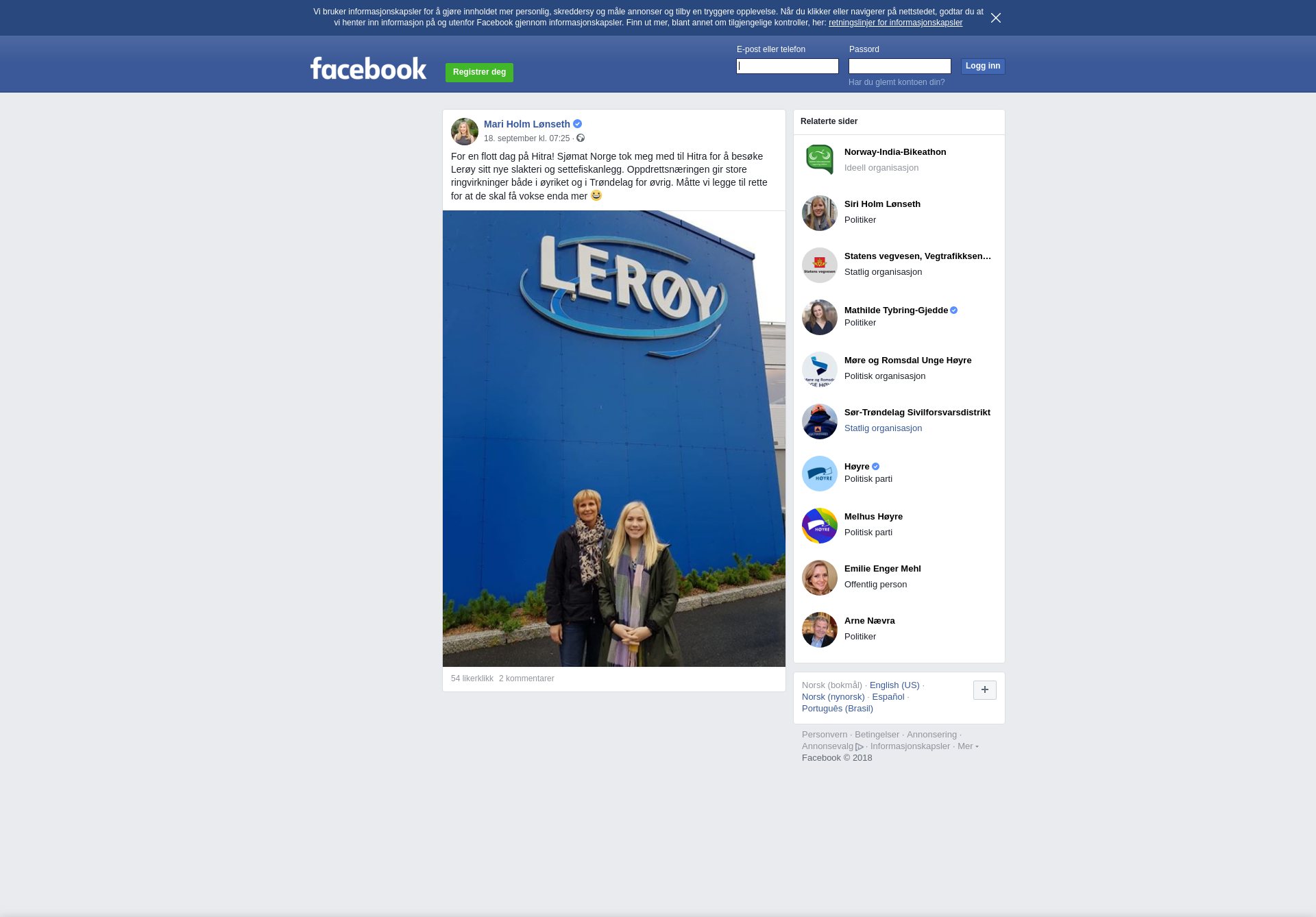Open the Mer dropdown in the footer
This screenshot has width=1316, height=917.
pos(967,746)
